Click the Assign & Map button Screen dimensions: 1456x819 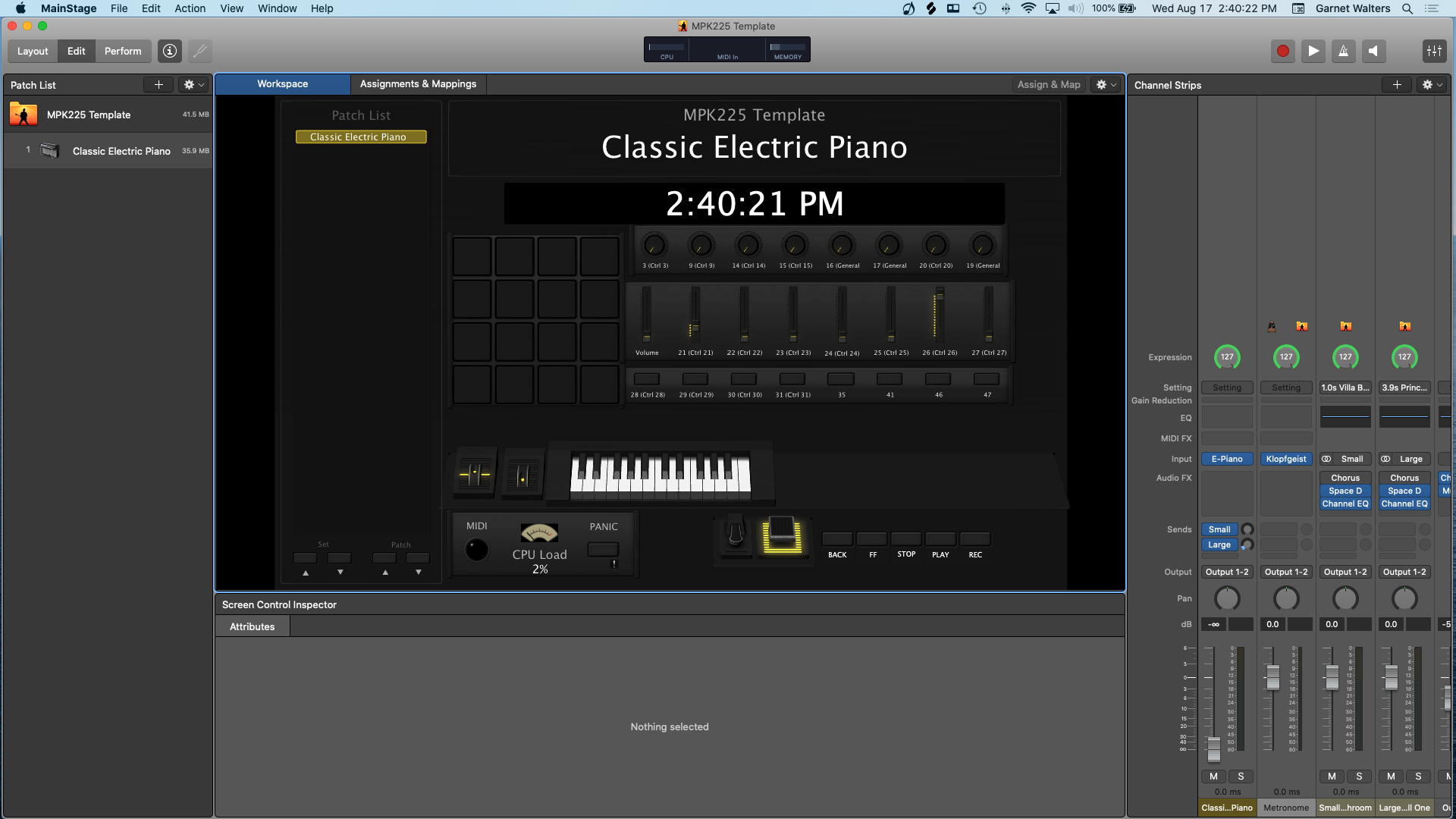click(x=1049, y=84)
